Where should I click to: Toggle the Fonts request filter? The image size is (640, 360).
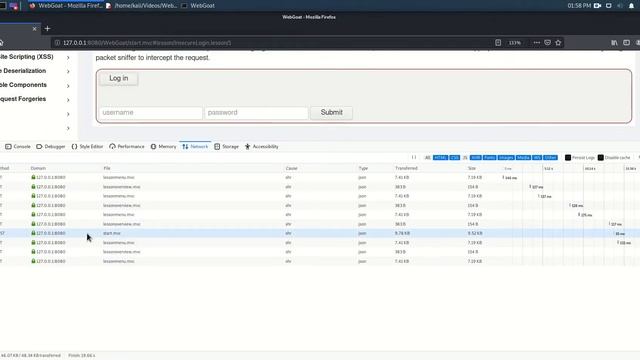[x=489, y=158]
